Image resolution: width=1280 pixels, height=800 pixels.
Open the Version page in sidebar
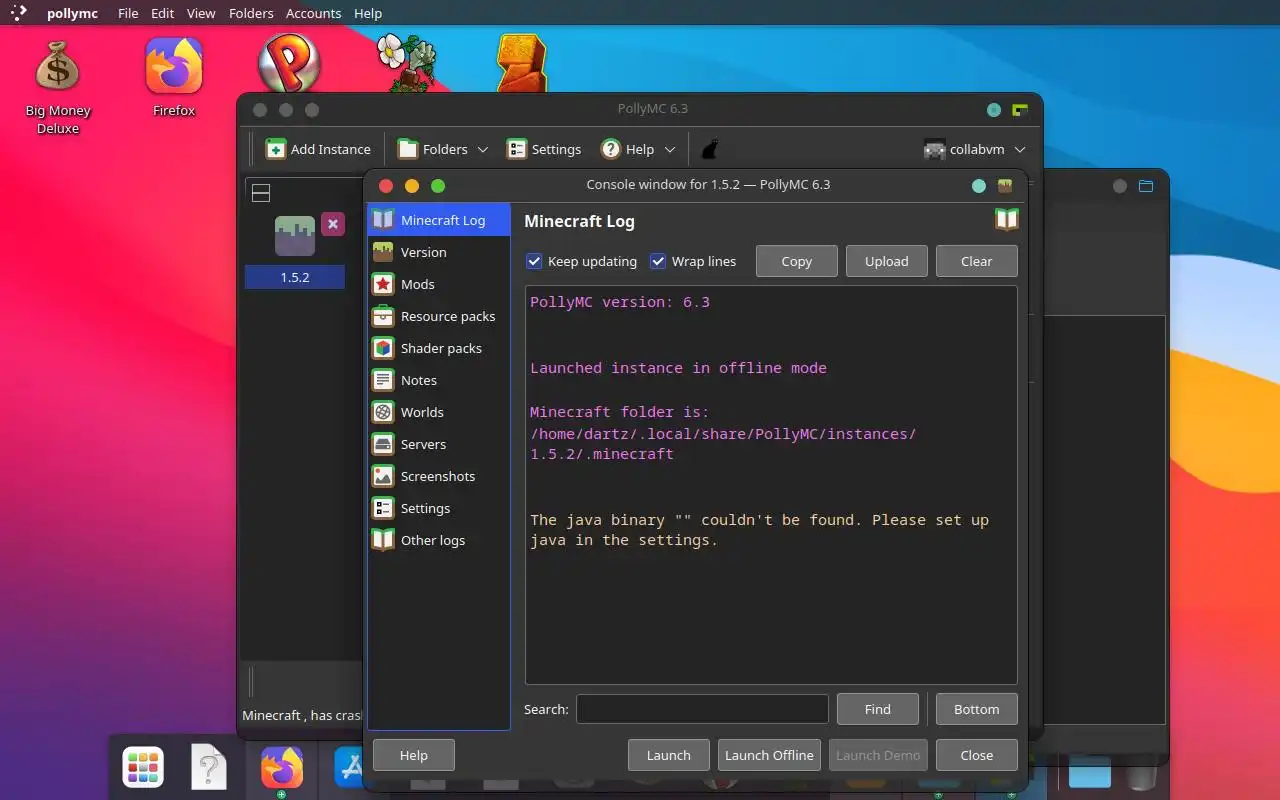[x=438, y=252]
